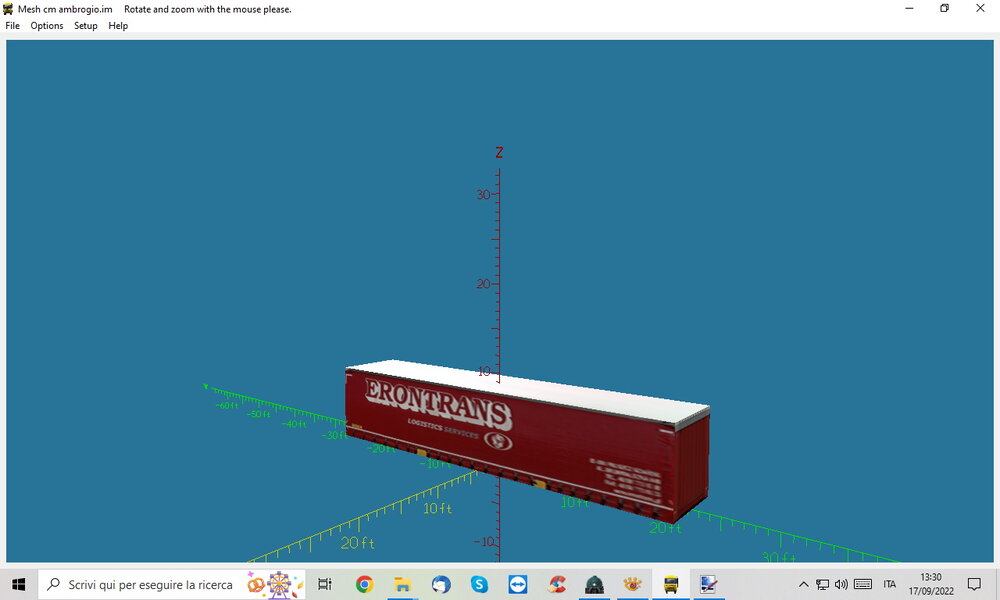Open the volume control tray icon
1000x600 pixels.
coord(841,584)
